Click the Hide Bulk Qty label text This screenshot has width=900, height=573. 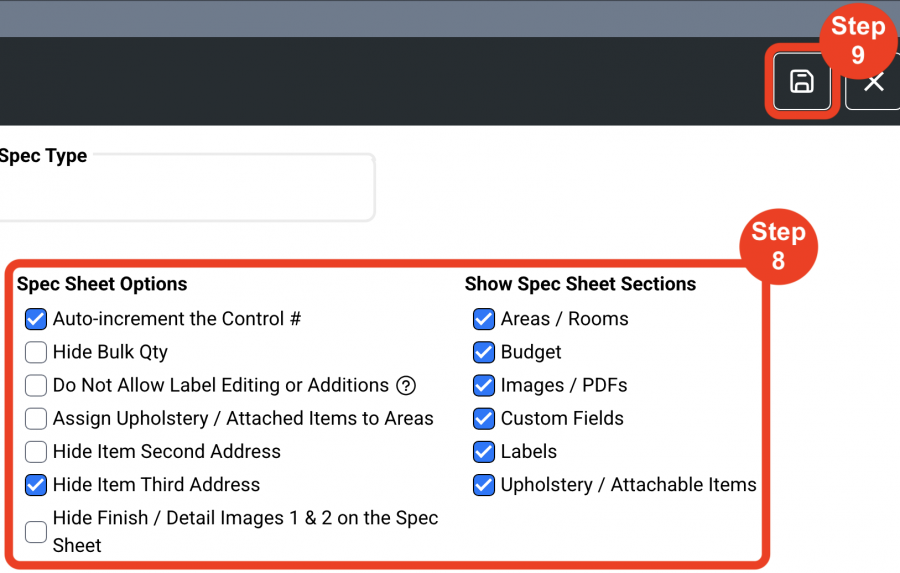coord(110,352)
